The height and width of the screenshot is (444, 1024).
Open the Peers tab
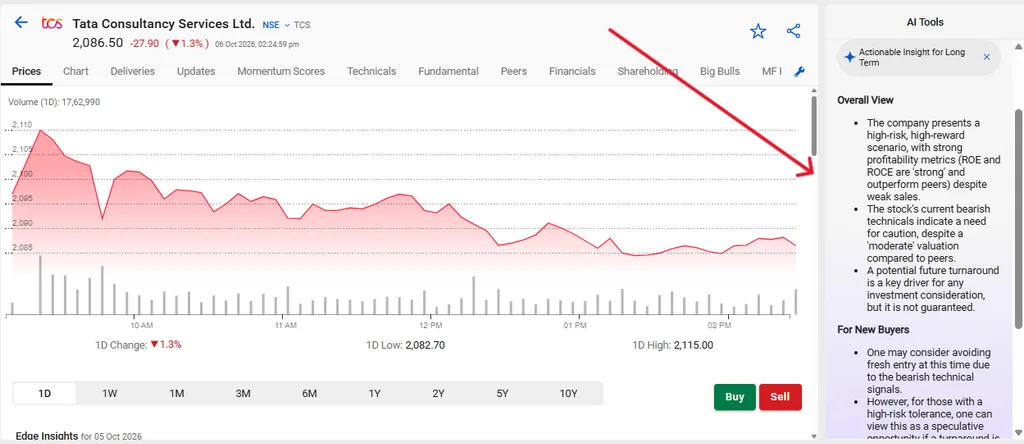coord(514,71)
